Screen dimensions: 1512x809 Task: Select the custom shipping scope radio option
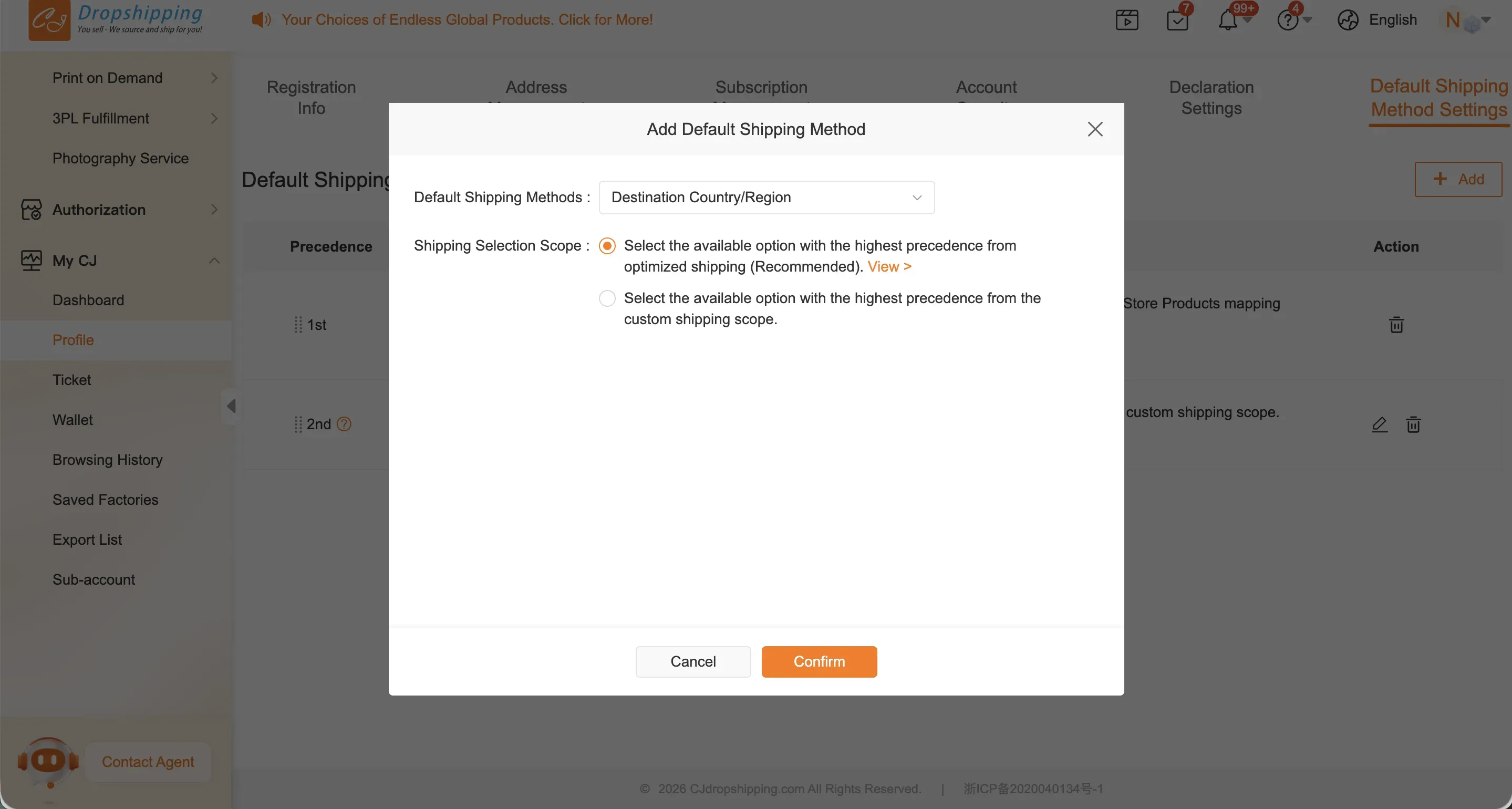click(x=607, y=298)
